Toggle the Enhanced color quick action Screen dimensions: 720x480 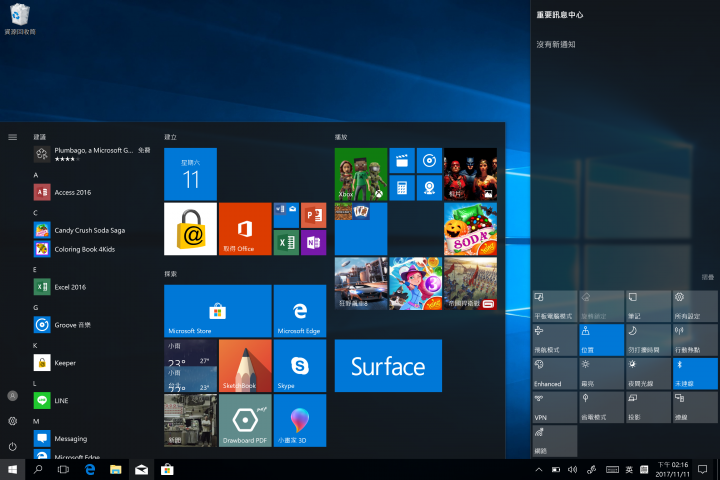pyautogui.click(x=555, y=373)
